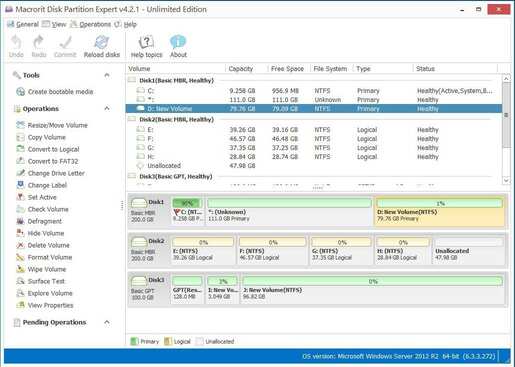Open the General menu
The image size is (515, 367).
[23, 24]
